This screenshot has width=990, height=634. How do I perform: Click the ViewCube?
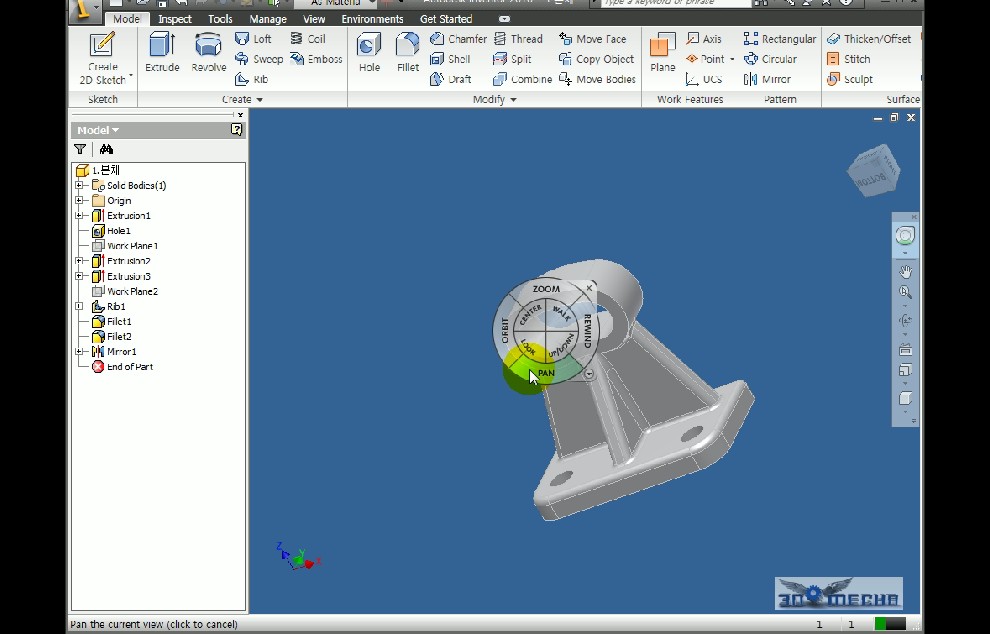click(x=874, y=170)
